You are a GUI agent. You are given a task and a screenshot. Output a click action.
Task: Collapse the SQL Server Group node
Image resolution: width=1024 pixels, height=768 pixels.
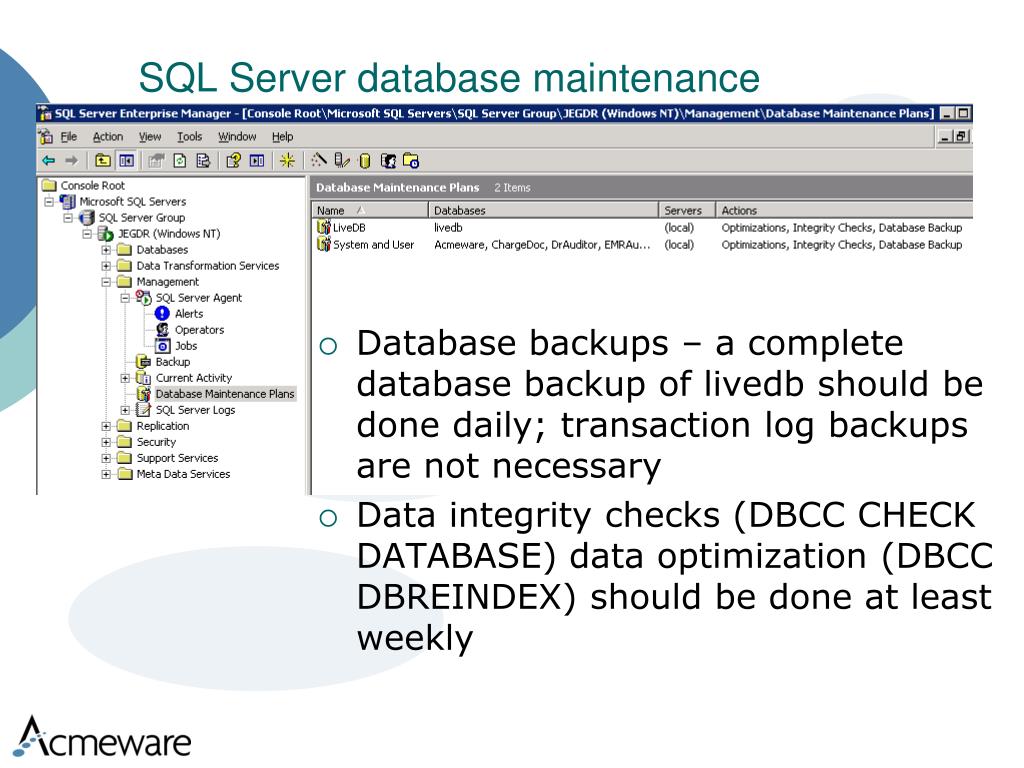click(x=68, y=217)
